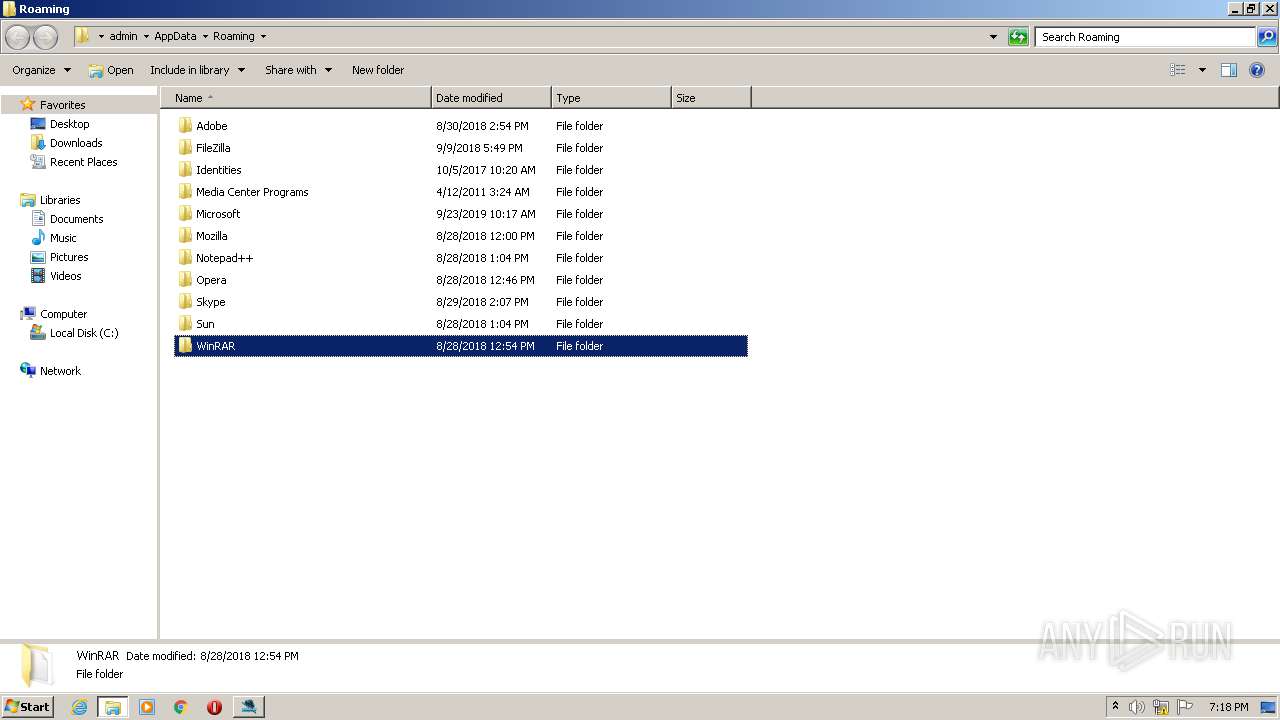1280x720 pixels.
Task: Open the Include in library dropdown
Action: [x=198, y=70]
